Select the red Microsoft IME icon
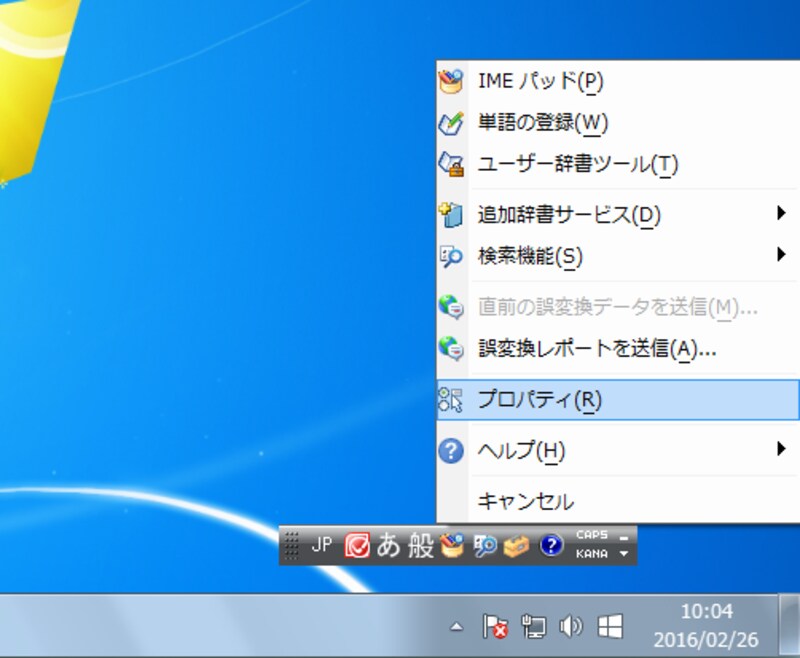 [x=356, y=545]
